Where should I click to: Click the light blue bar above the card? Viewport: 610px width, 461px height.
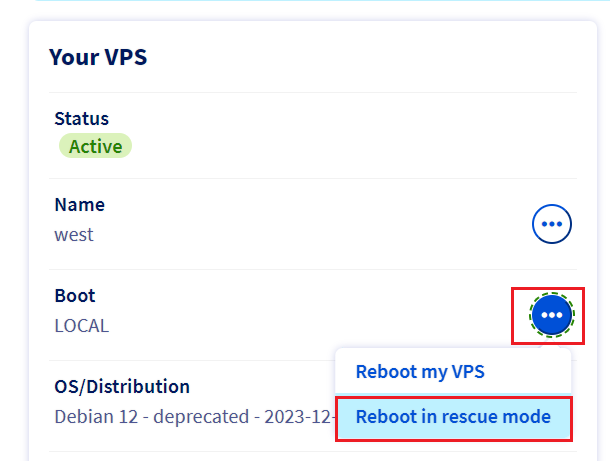[x=323, y=0]
